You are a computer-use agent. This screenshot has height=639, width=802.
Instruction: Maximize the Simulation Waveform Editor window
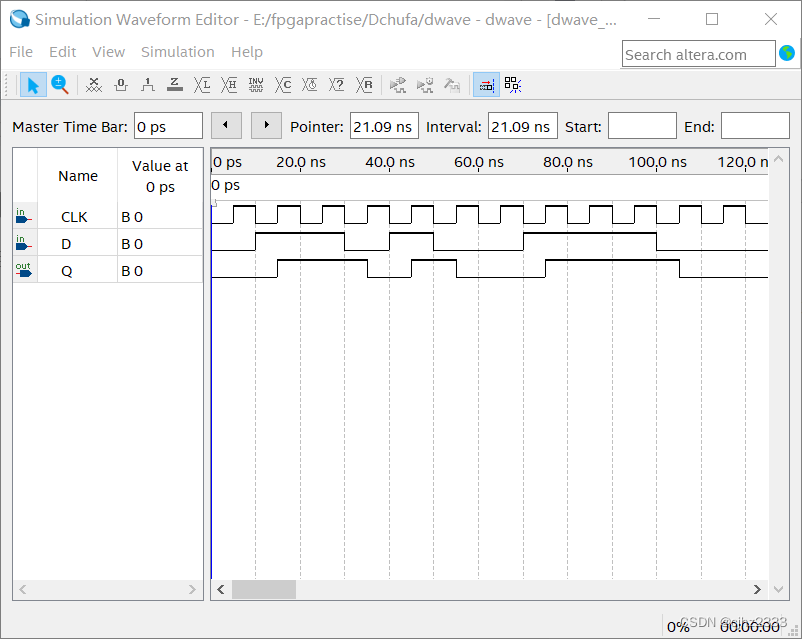click(712, 19)
